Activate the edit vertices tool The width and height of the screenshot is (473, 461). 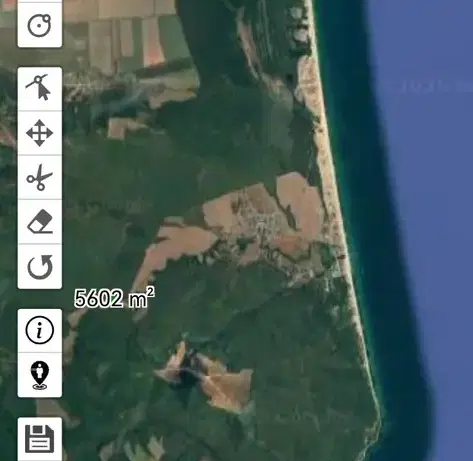40,89
